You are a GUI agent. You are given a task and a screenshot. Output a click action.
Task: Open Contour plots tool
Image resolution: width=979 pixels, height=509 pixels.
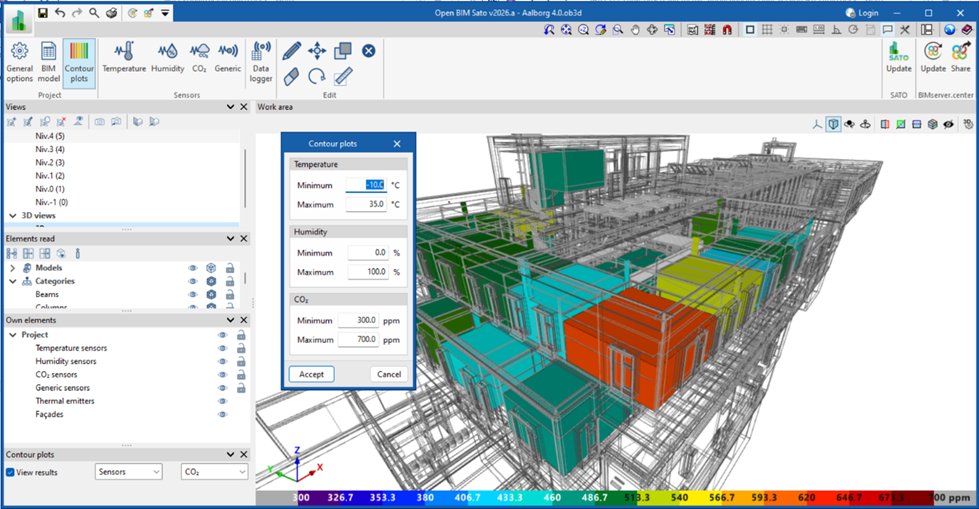[x=79, y=62]
